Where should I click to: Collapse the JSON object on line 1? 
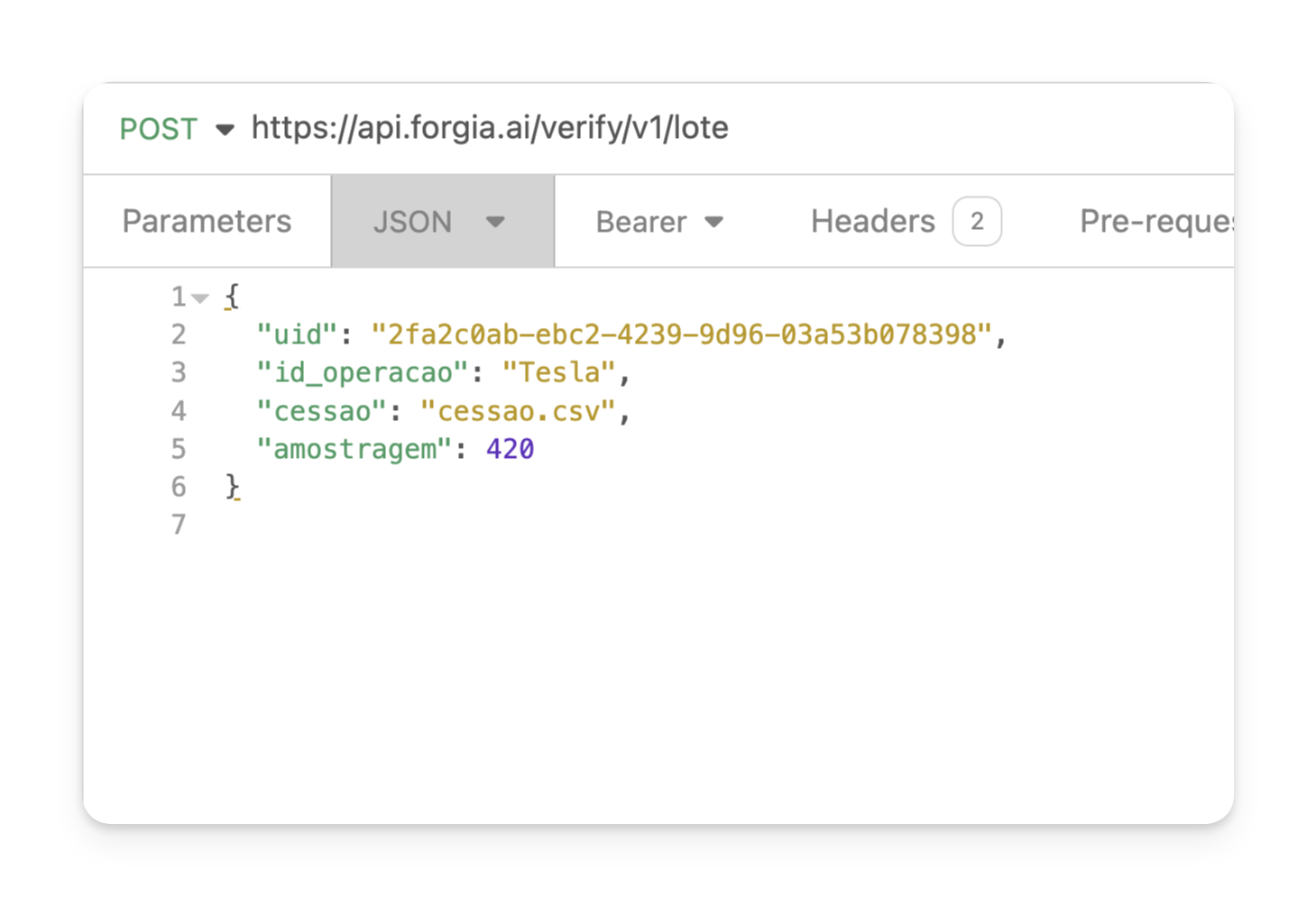pyautogui.click(x=200, y=296)
